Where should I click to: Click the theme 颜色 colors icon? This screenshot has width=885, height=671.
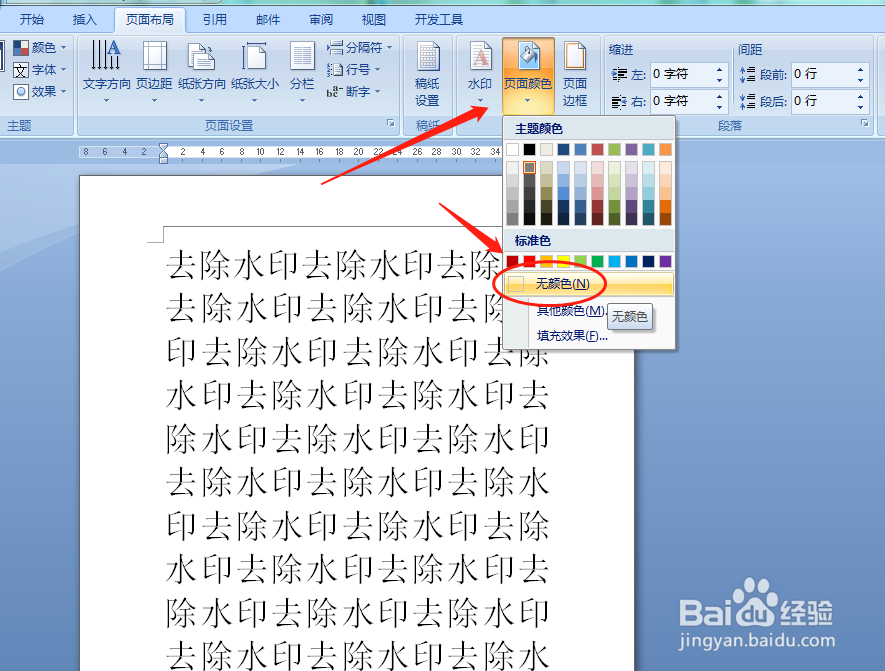(21, 48)
